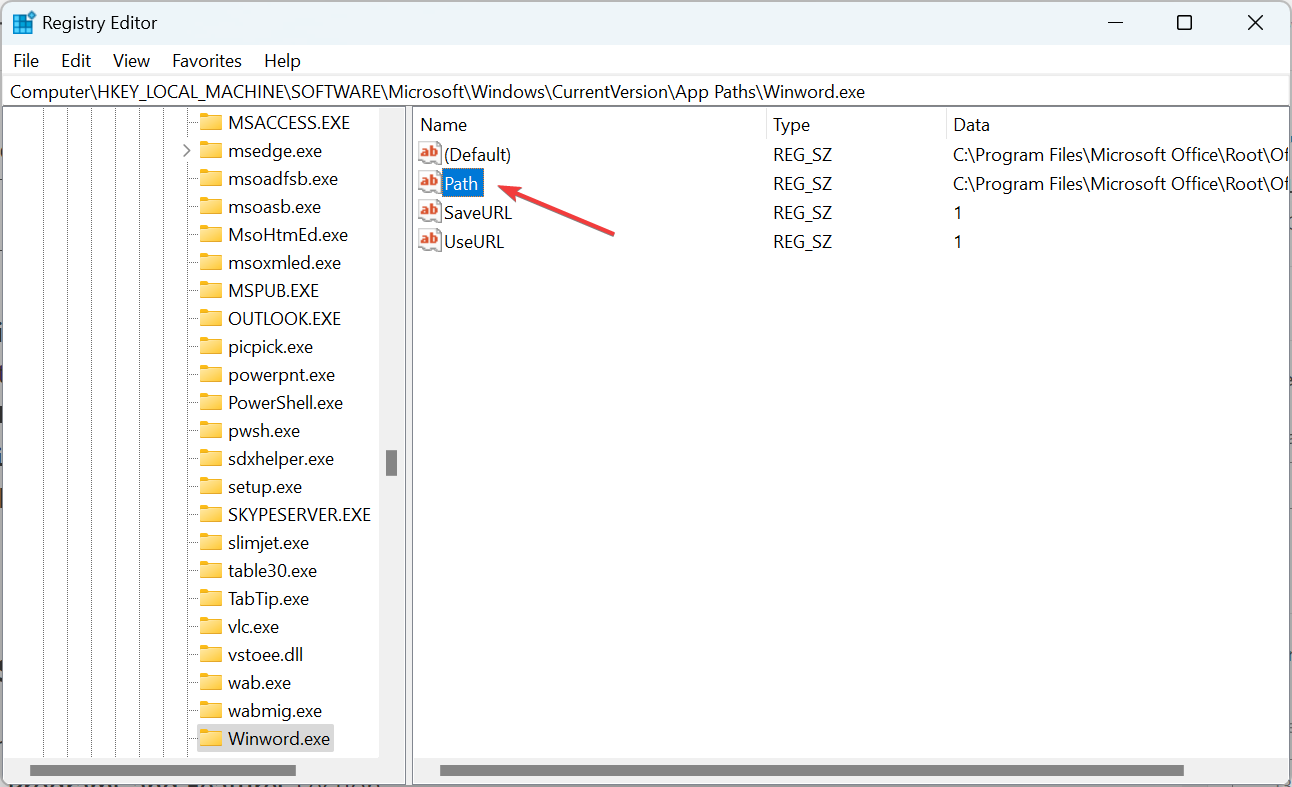The width and height of the screenshot is (1292, 787).
Task: Open the Favorites menu
Action: point(207,61)
